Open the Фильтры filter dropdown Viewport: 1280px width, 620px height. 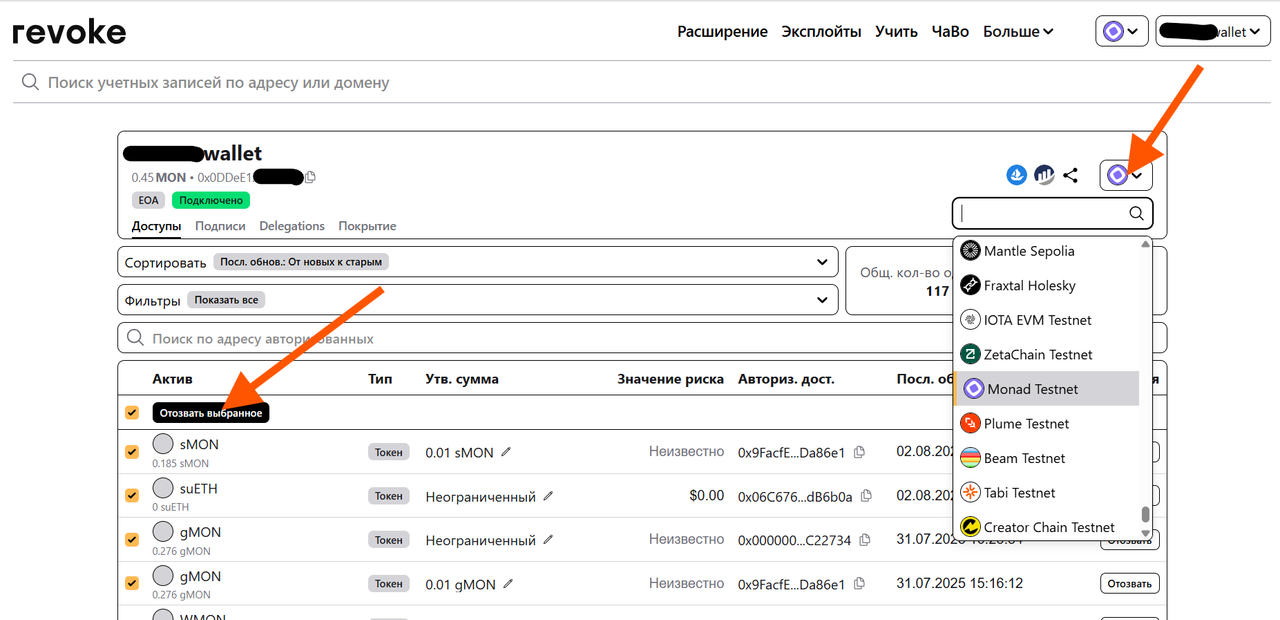click(477, 300)
